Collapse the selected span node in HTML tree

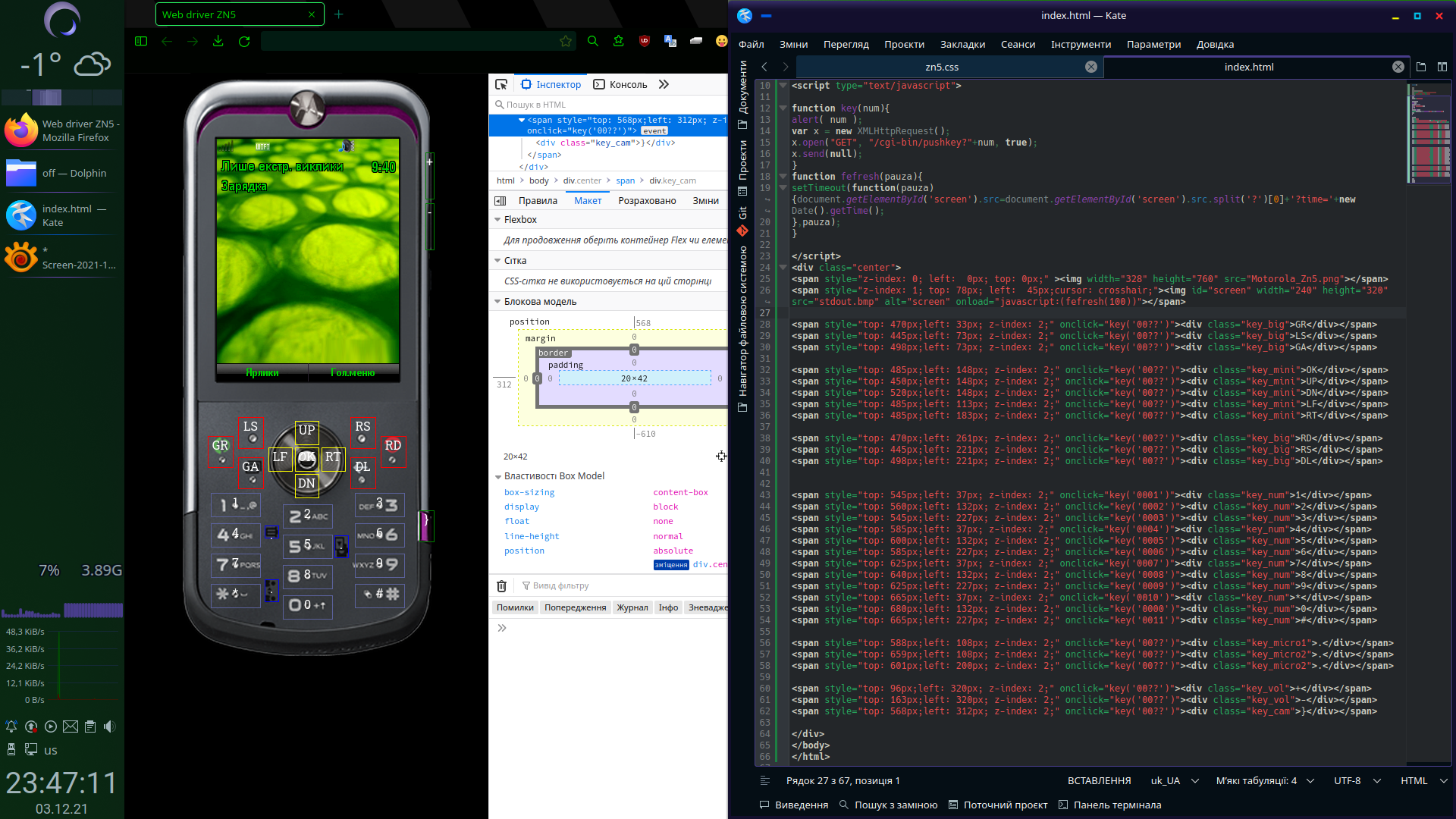point(522,120)
